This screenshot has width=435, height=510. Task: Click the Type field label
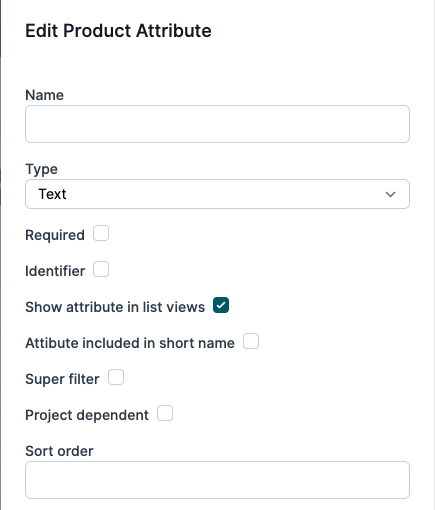click(41, 169)
